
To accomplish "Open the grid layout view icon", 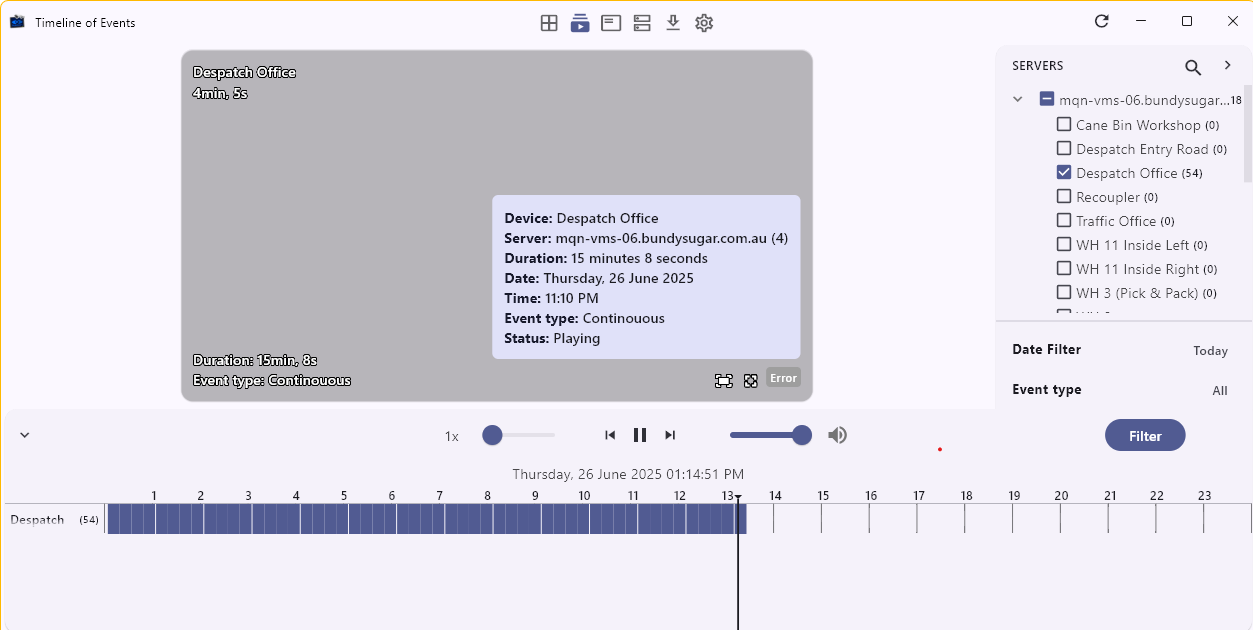I will coord(549,23).
